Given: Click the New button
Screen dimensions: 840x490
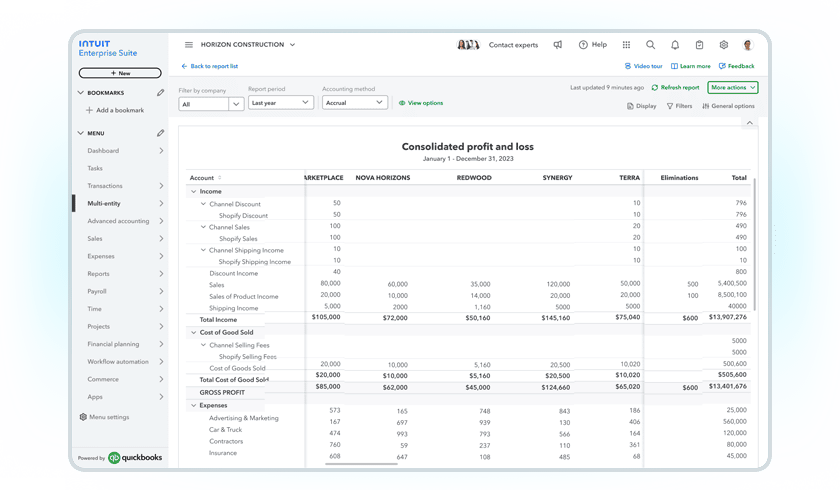Looking at the screenshot, I should [120, 73].
